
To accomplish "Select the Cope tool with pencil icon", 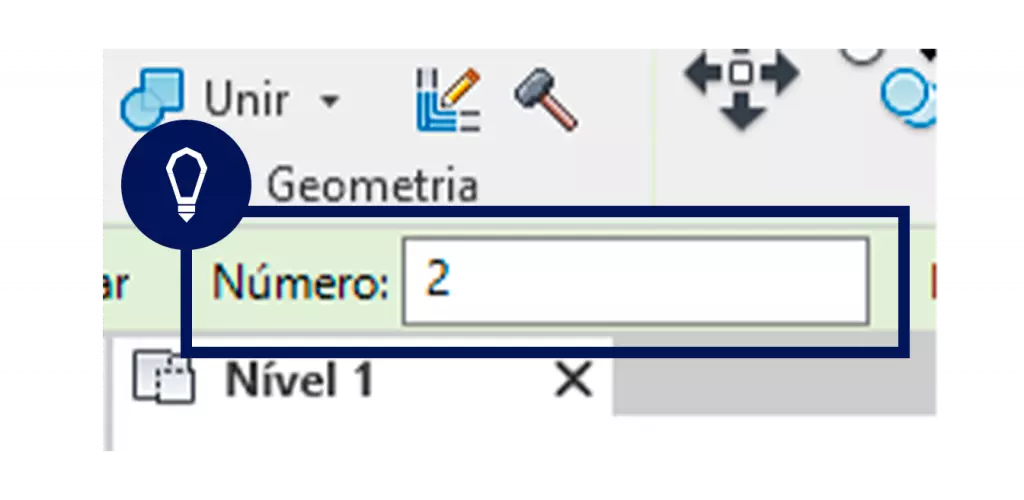I will (x=448, y=99).
